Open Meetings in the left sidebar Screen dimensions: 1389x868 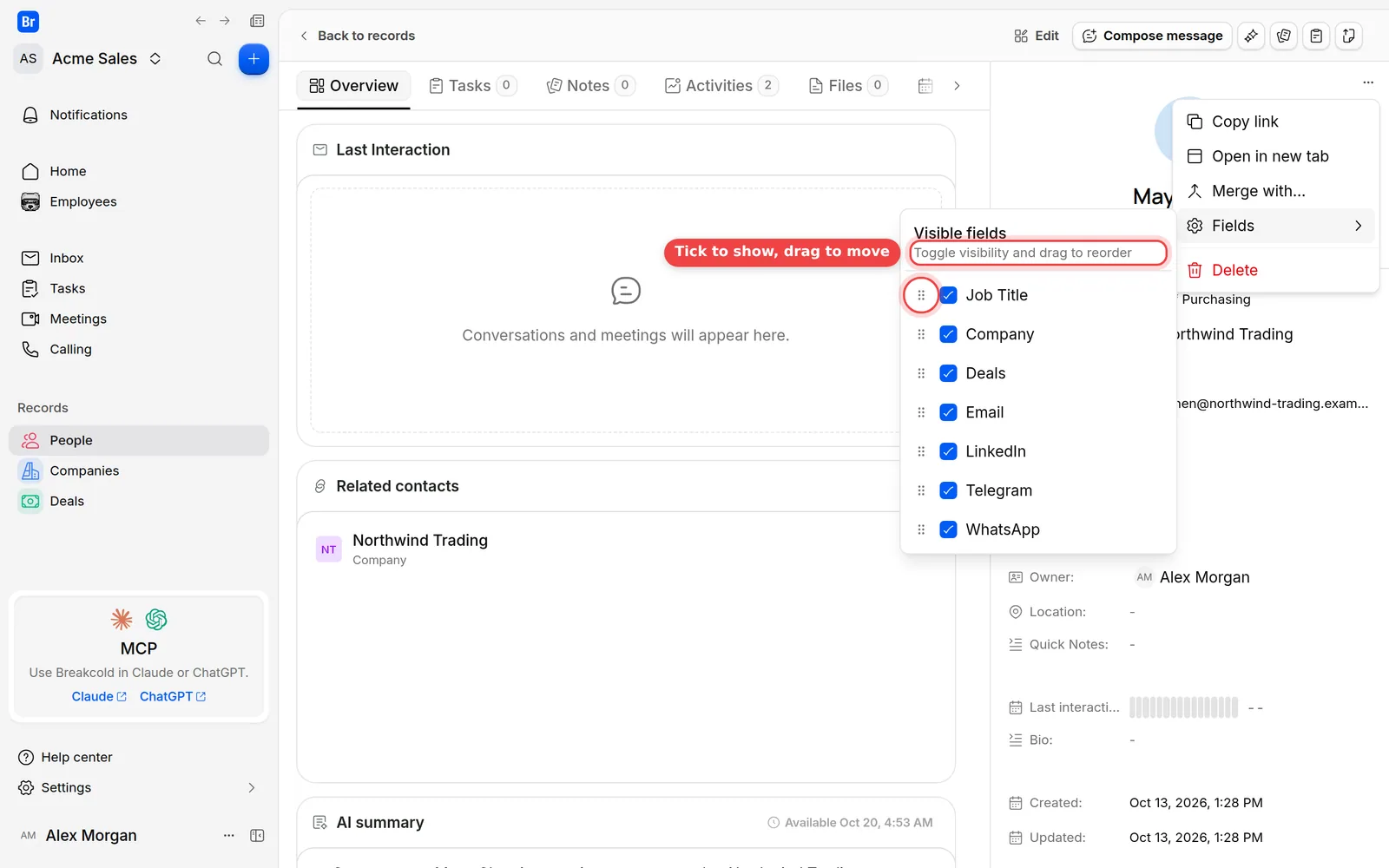coord(139,319)
